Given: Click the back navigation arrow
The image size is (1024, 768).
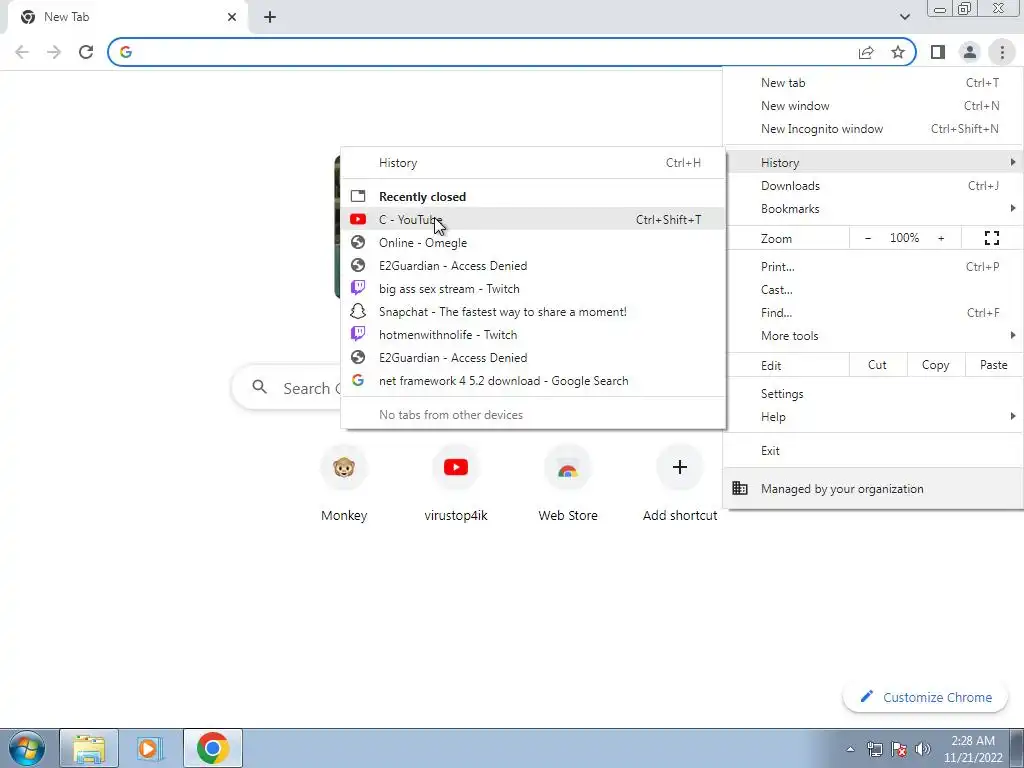Looking at the screenshot, I should (22, 52).
